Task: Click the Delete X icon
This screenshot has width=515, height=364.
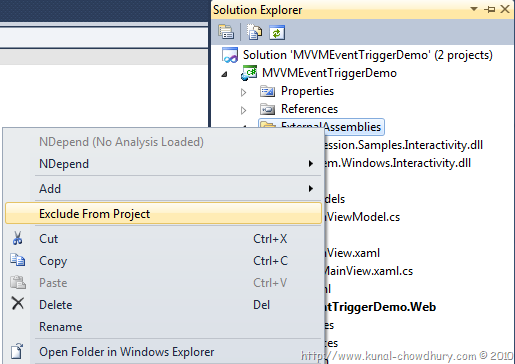Action: (x=17, y=304)
